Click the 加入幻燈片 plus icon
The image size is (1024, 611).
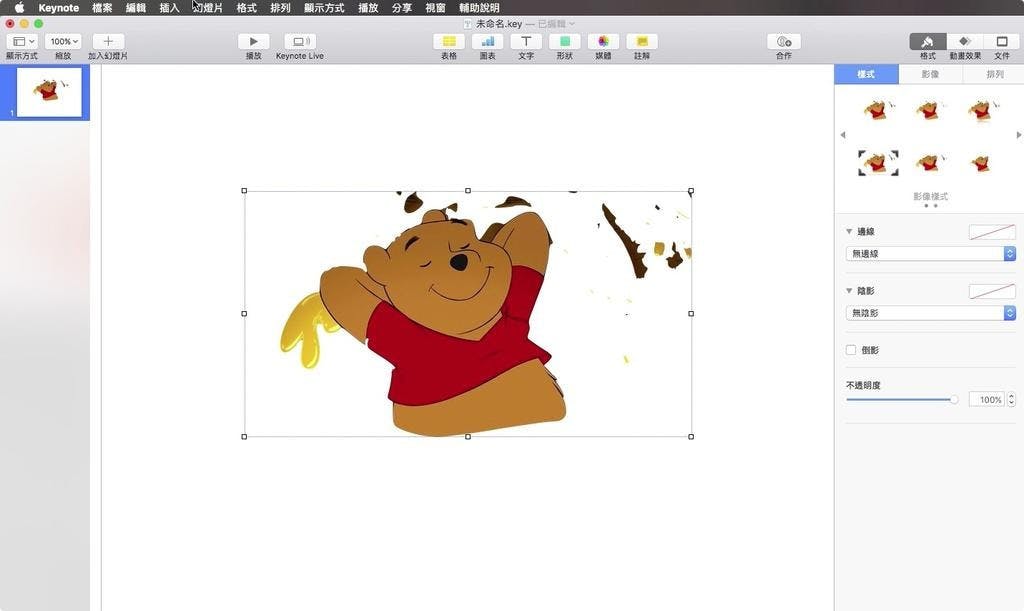pyautogui.click(x=108, y=41)
